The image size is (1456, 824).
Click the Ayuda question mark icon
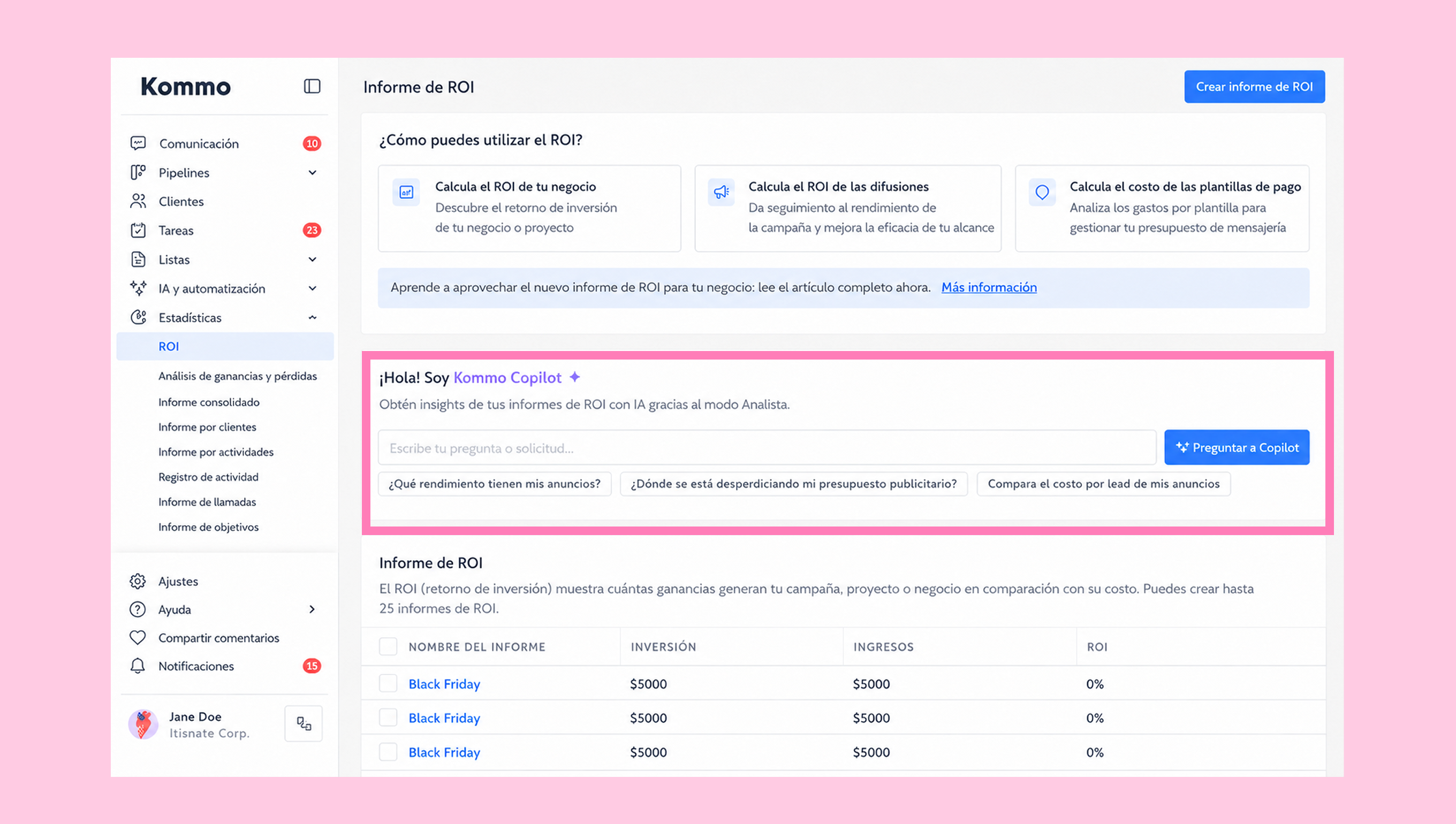point(138,609)
